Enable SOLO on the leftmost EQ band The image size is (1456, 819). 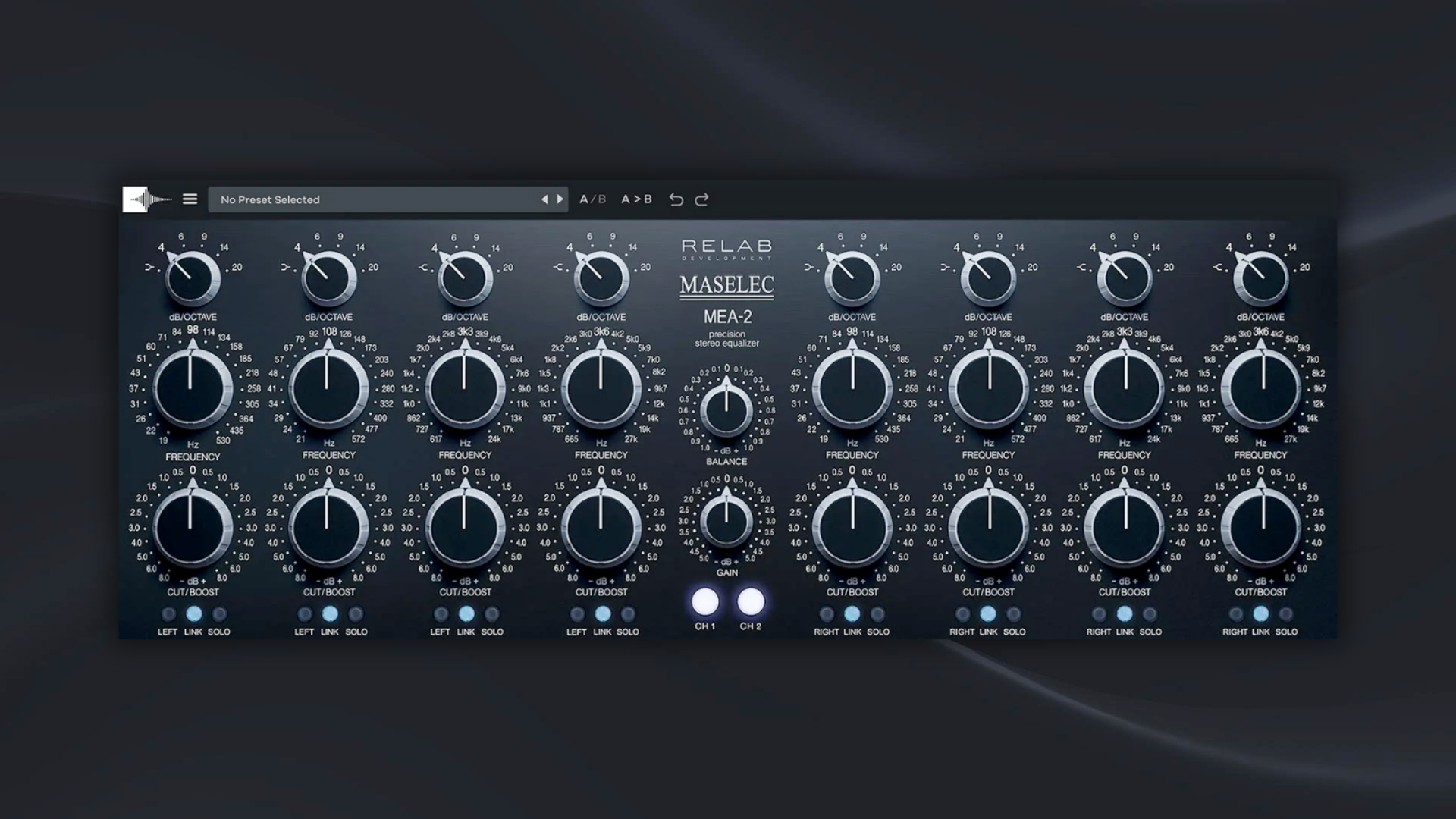[218, 615]
